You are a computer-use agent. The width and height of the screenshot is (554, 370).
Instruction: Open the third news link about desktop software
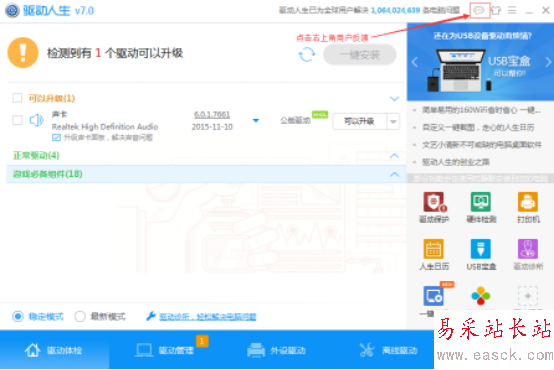click(482, 145)
